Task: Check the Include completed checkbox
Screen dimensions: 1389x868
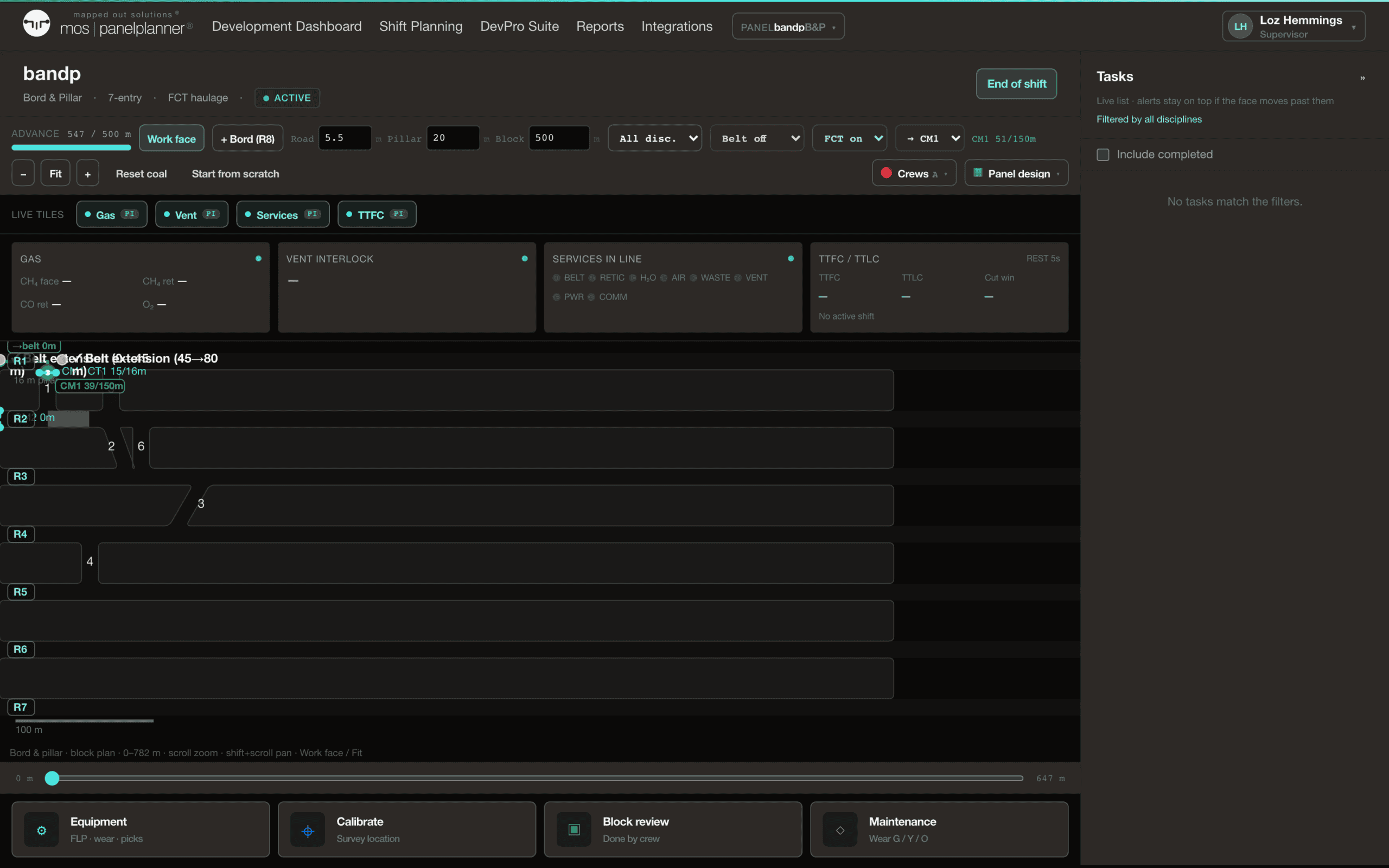Action: tap(1103, 155)
